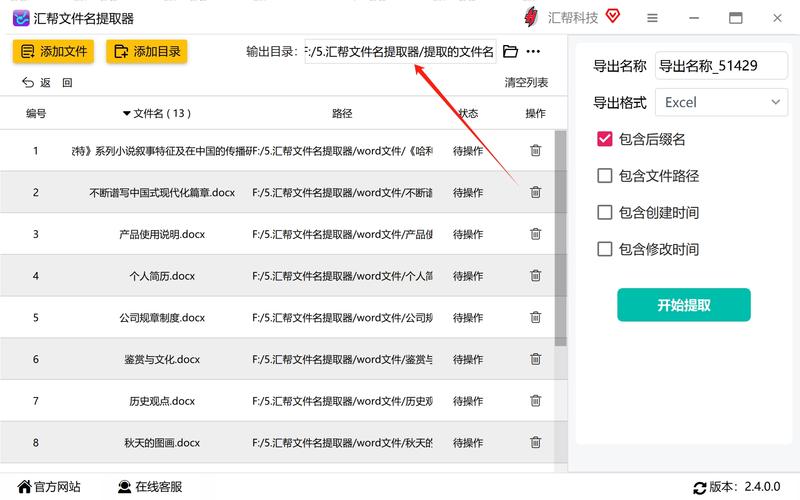Click the 汇帮文件名提取器 app logo icon
The width and height of the screenshot is (800, 500).
21,18
